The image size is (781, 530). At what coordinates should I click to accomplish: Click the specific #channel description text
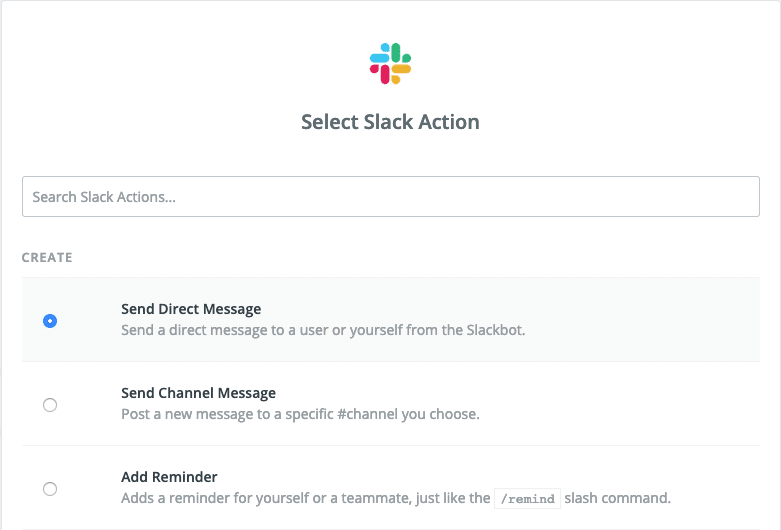(x=300, y=413)
